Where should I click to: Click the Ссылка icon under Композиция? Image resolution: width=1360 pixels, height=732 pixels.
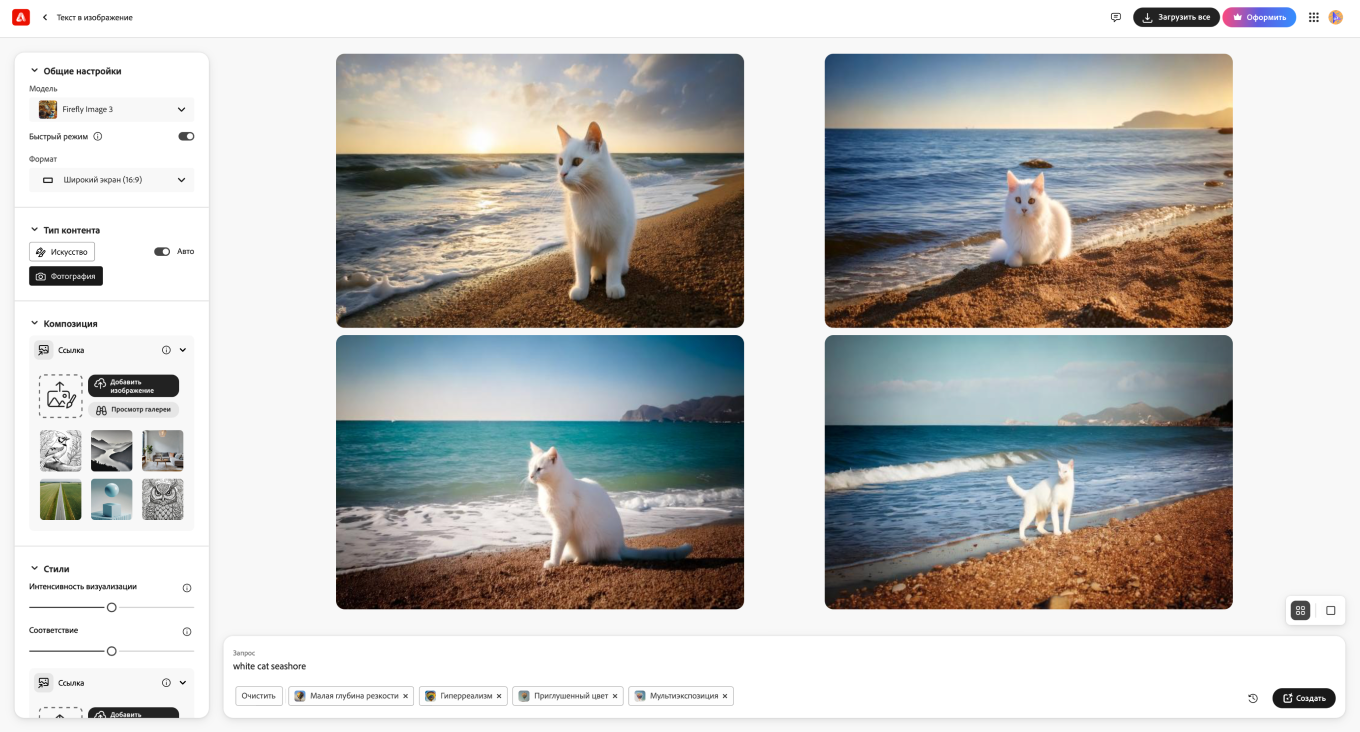[x=44, y=350]
